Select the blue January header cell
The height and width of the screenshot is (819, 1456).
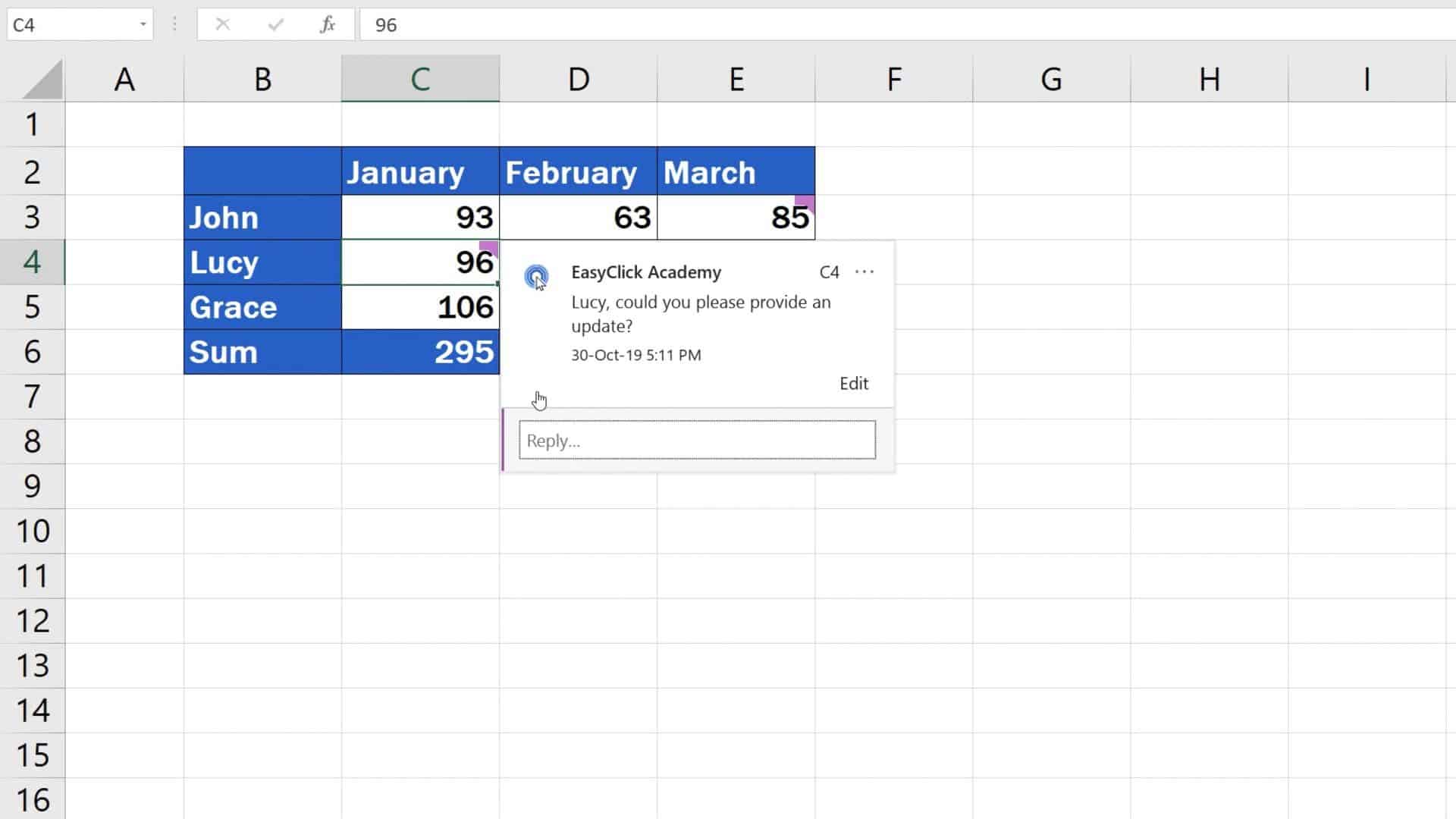click(420, 171)
